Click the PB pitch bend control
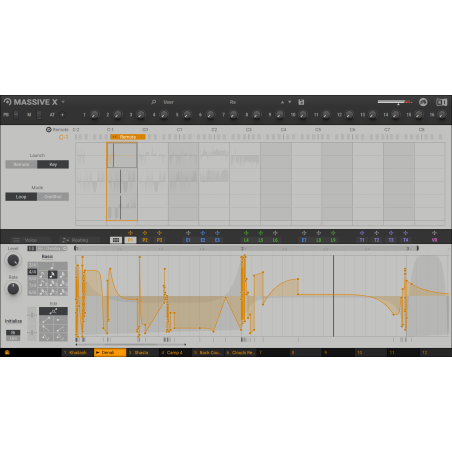This screenshot has width=452, height=452. (x=16, y=115)
